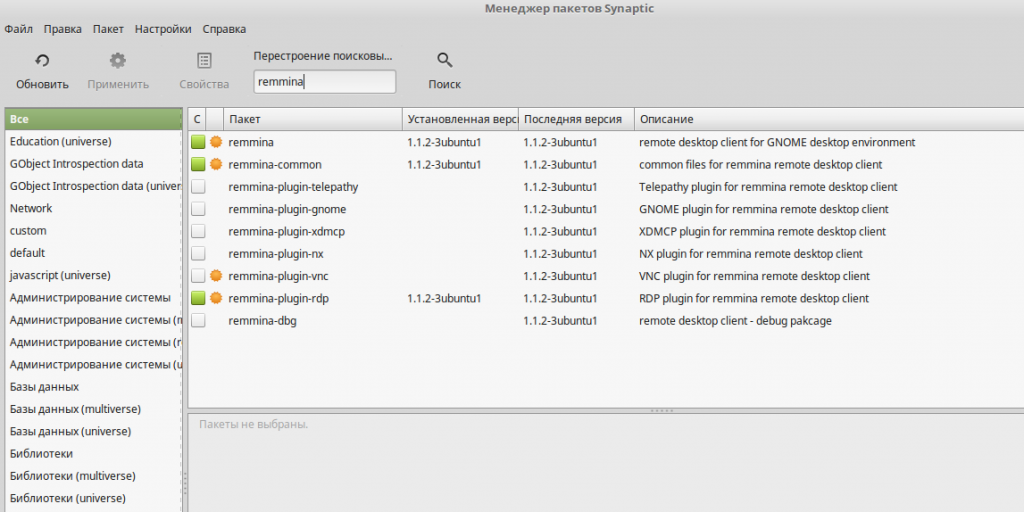Click the 'VNC plugin for remmina' description
Image resolution: width=1024 pixels, height=512 pixels.
754,276
